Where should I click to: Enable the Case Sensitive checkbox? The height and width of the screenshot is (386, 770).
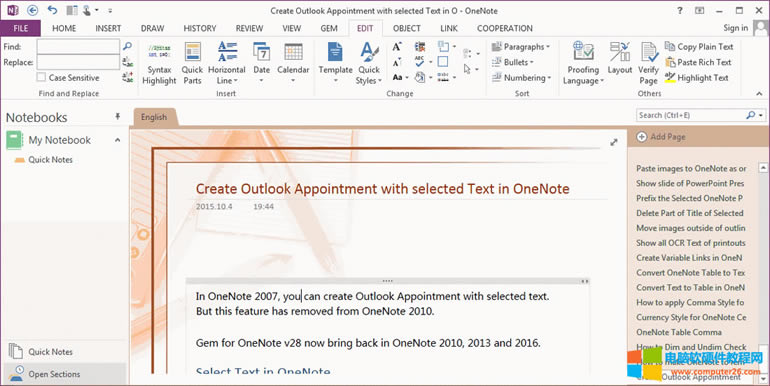[42, 78]
